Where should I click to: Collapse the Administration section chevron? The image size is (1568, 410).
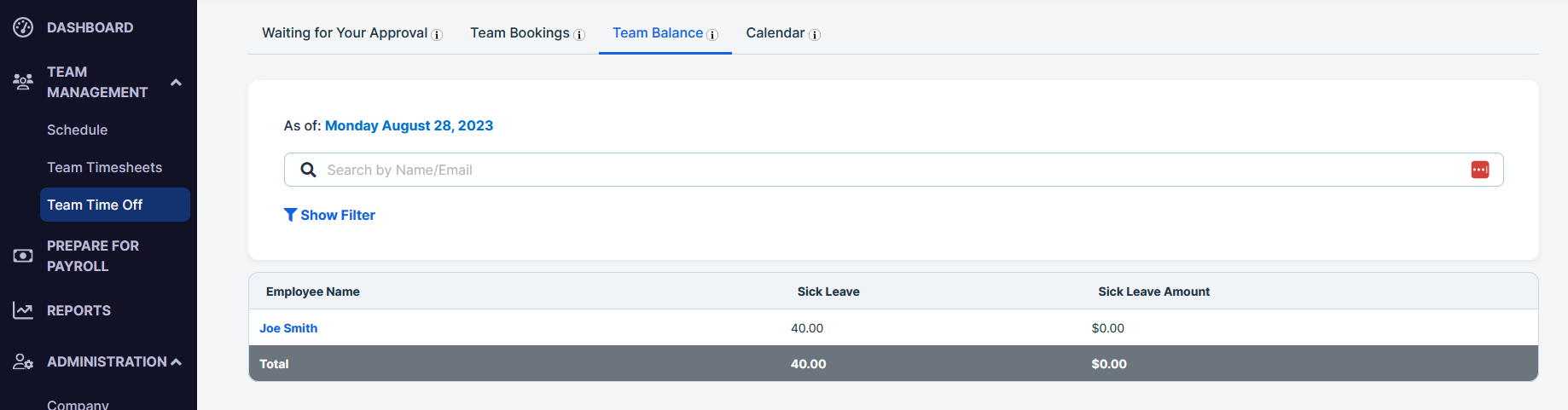pos(176,362)
